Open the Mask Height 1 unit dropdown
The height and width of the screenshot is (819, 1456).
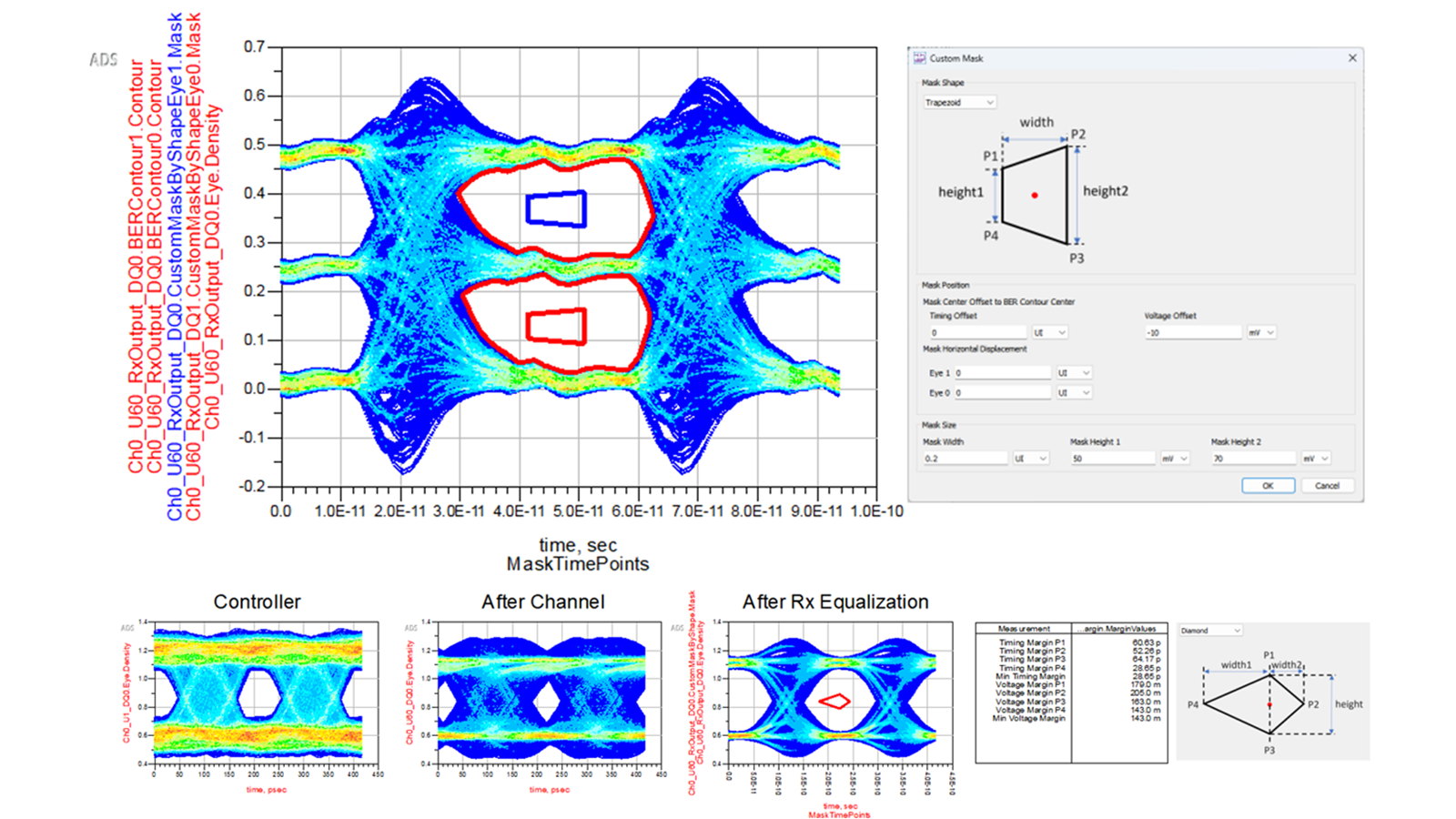(1175, 459)
